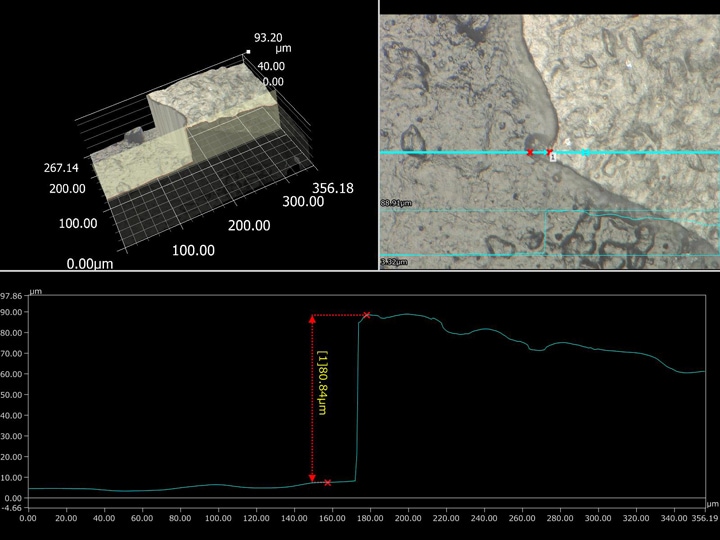
Task: Click the right red X marker labeled 1 in the microscope image
Action: [550, 153]
